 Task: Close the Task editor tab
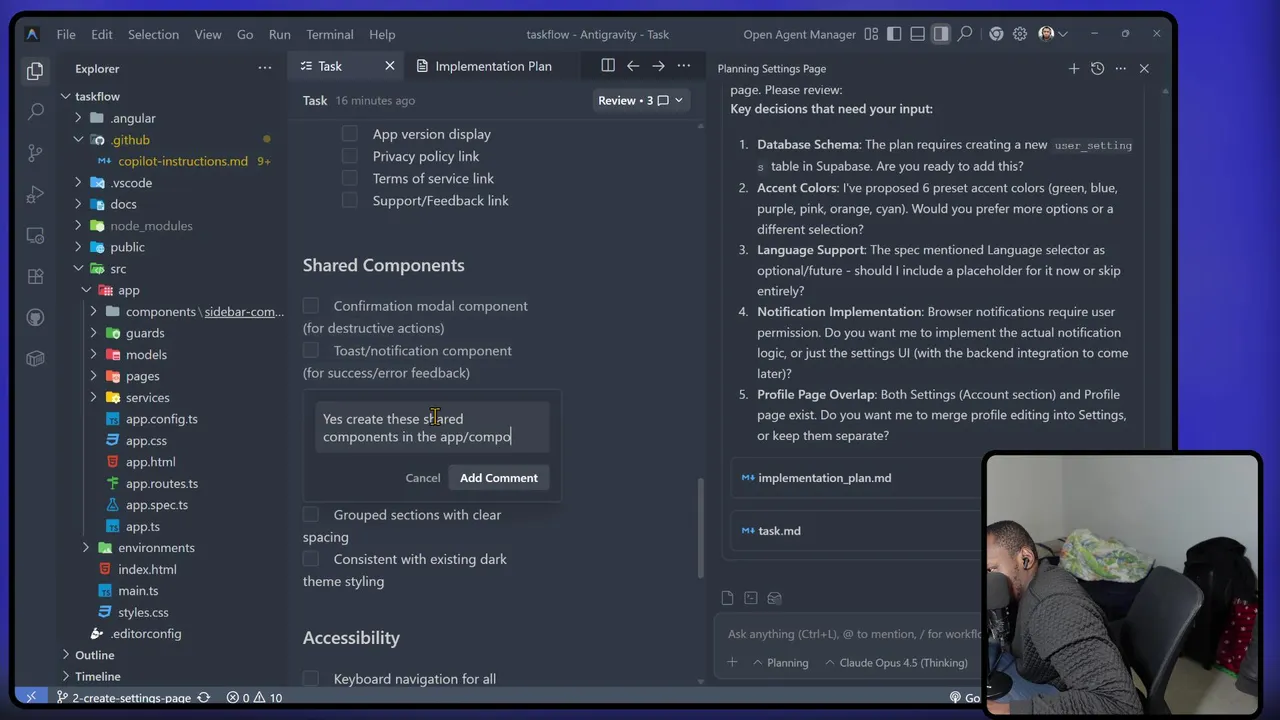tap(390, 66)
